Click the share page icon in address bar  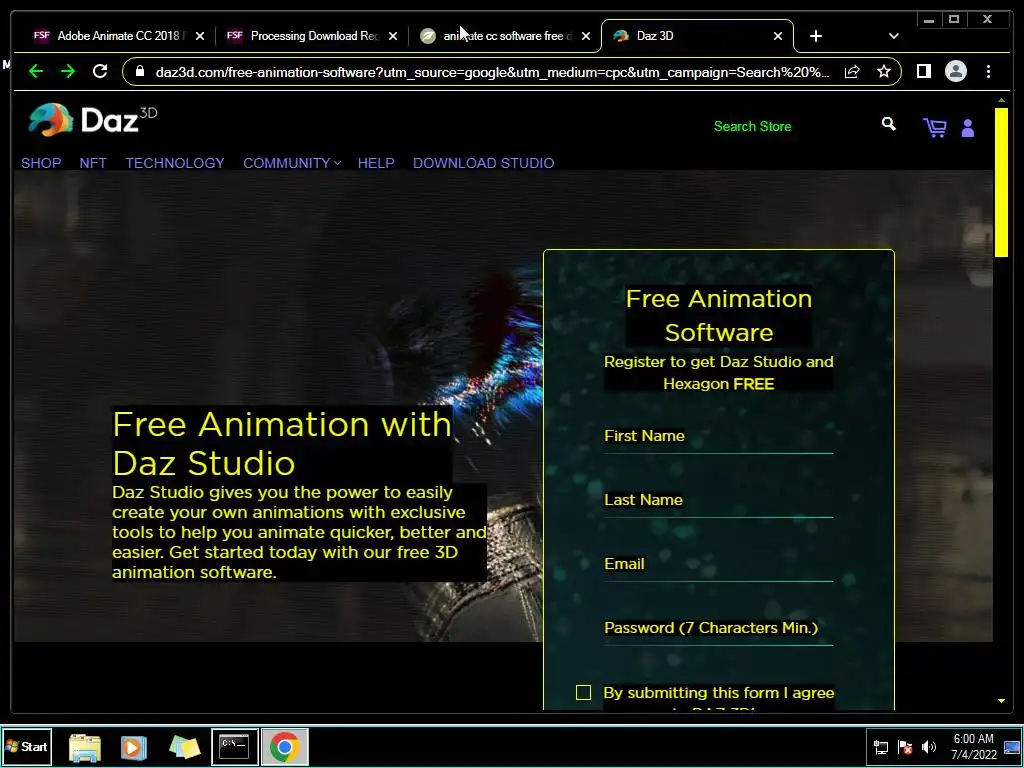click(852, 72)
